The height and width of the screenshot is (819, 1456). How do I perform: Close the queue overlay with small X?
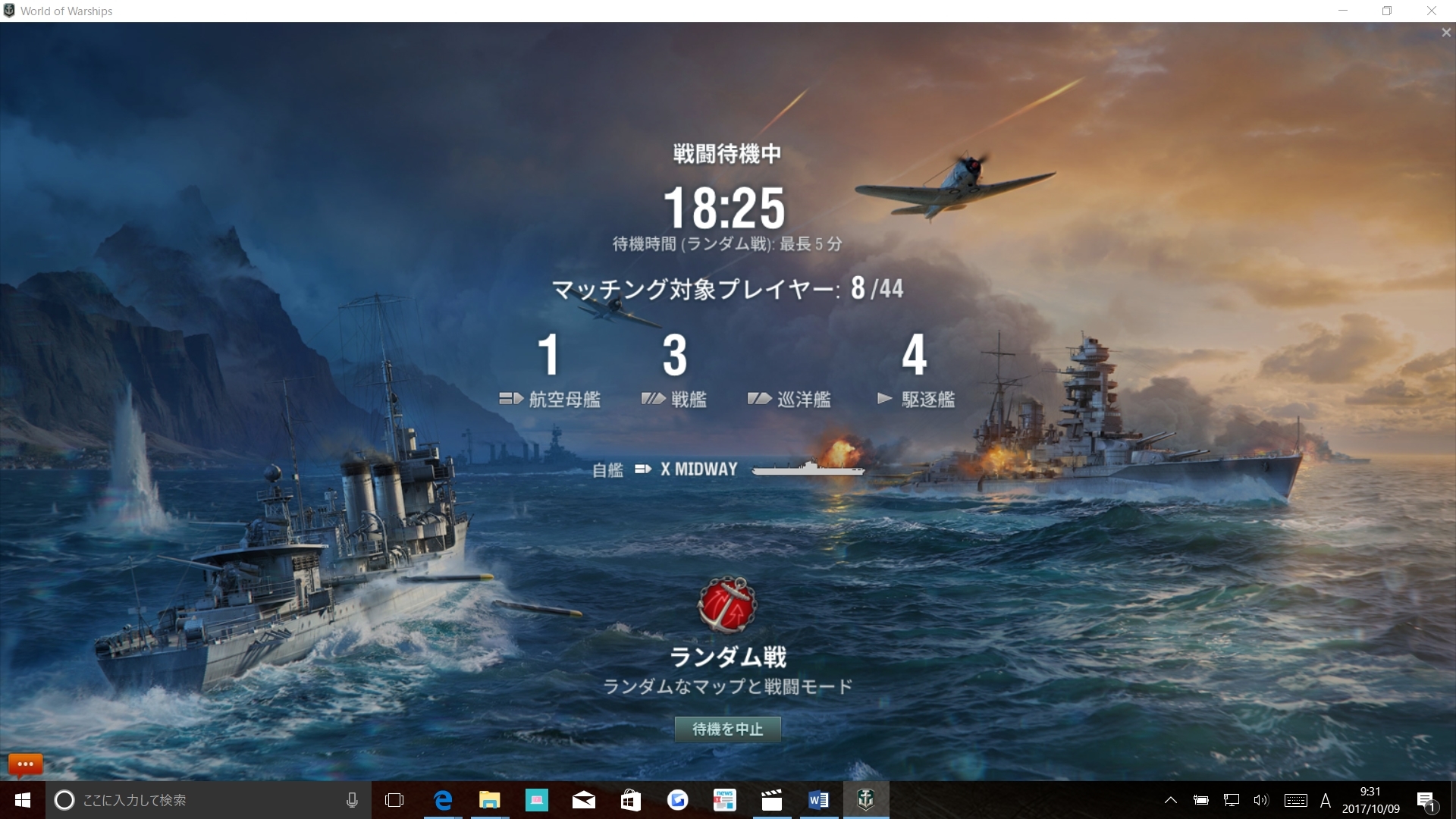[1445, 33]
